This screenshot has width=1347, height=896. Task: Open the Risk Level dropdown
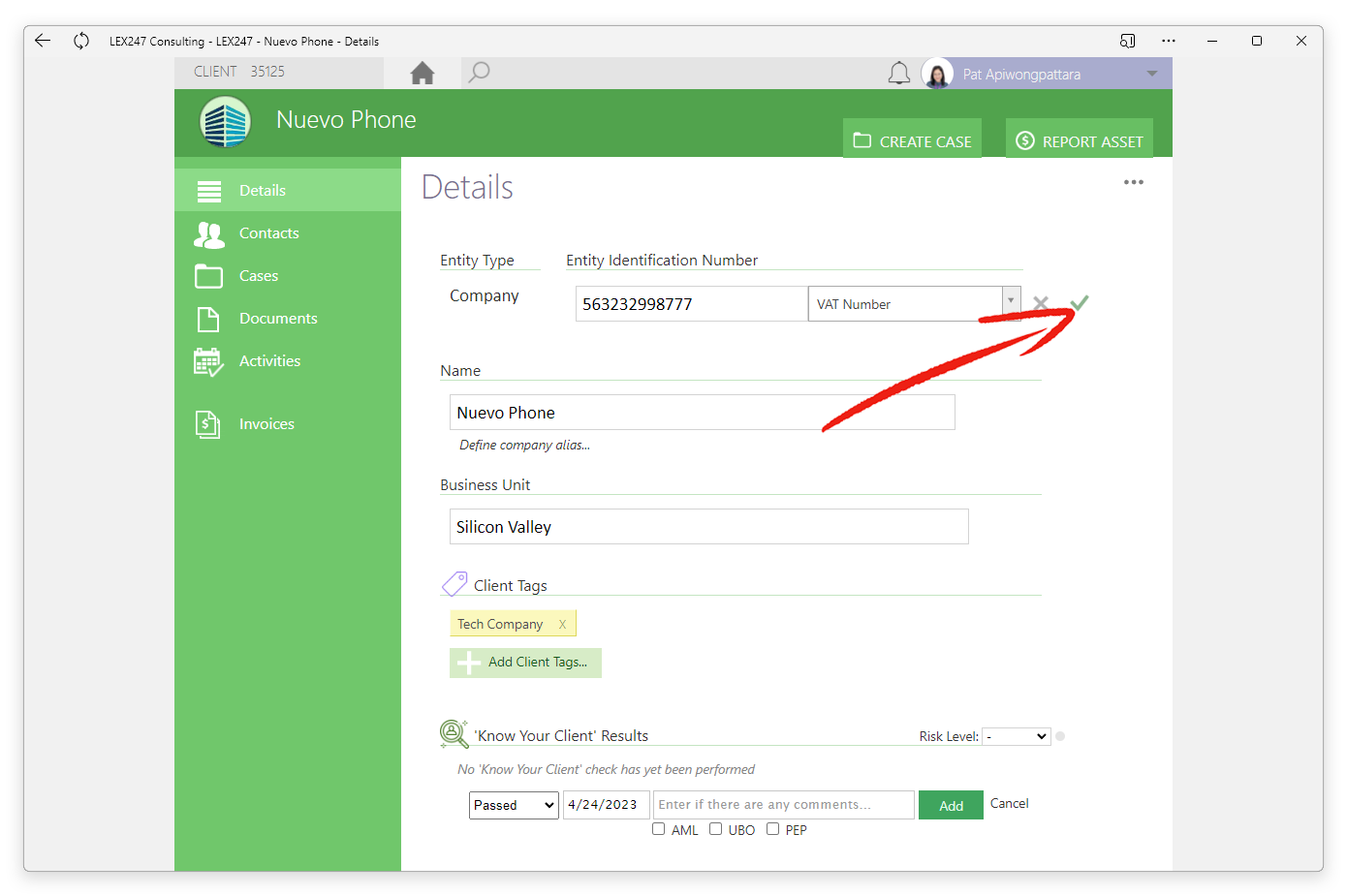pos(1017,737)
